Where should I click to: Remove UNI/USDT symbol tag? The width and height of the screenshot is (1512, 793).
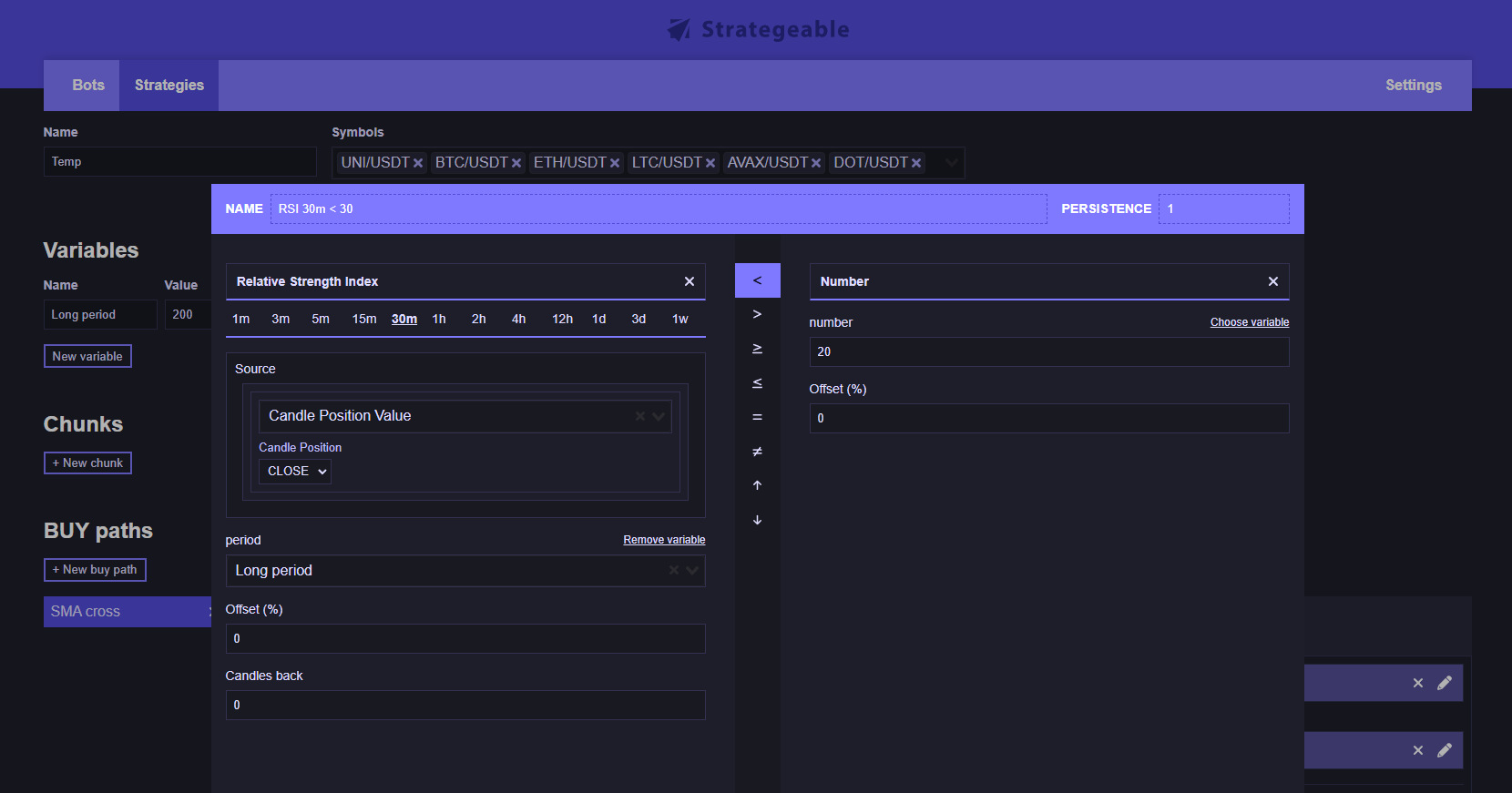(x=418, y=163)
